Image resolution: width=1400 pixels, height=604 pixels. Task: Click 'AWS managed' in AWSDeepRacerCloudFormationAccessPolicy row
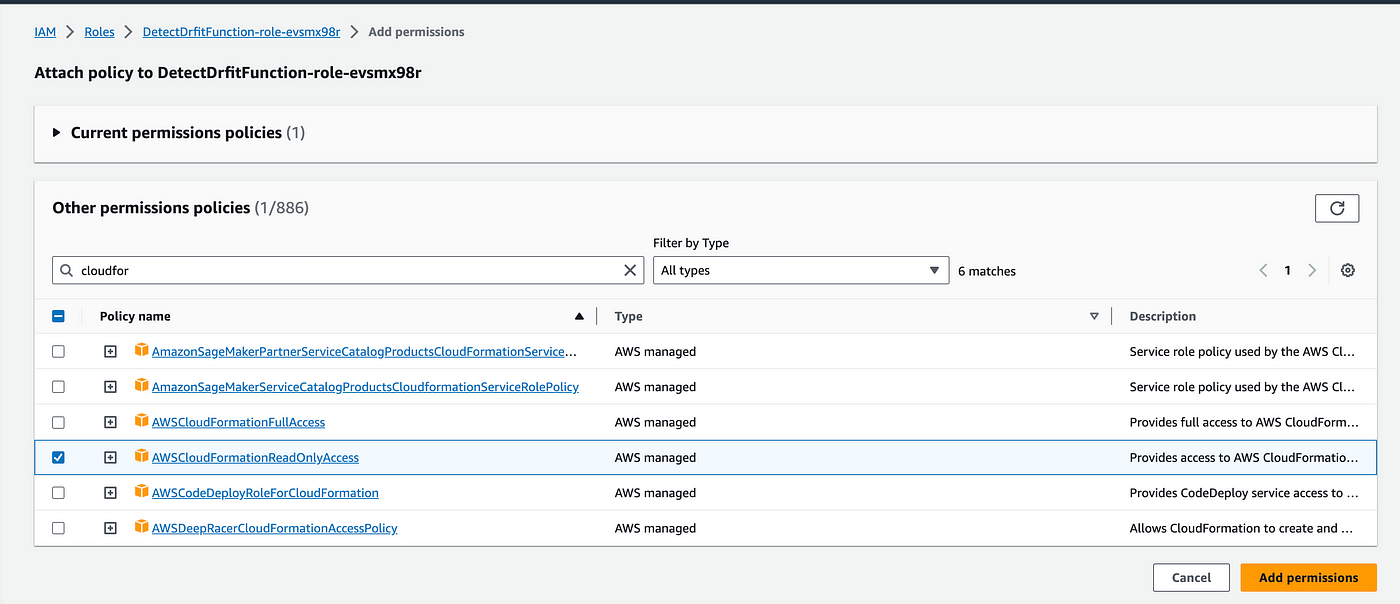click(655, 528)
